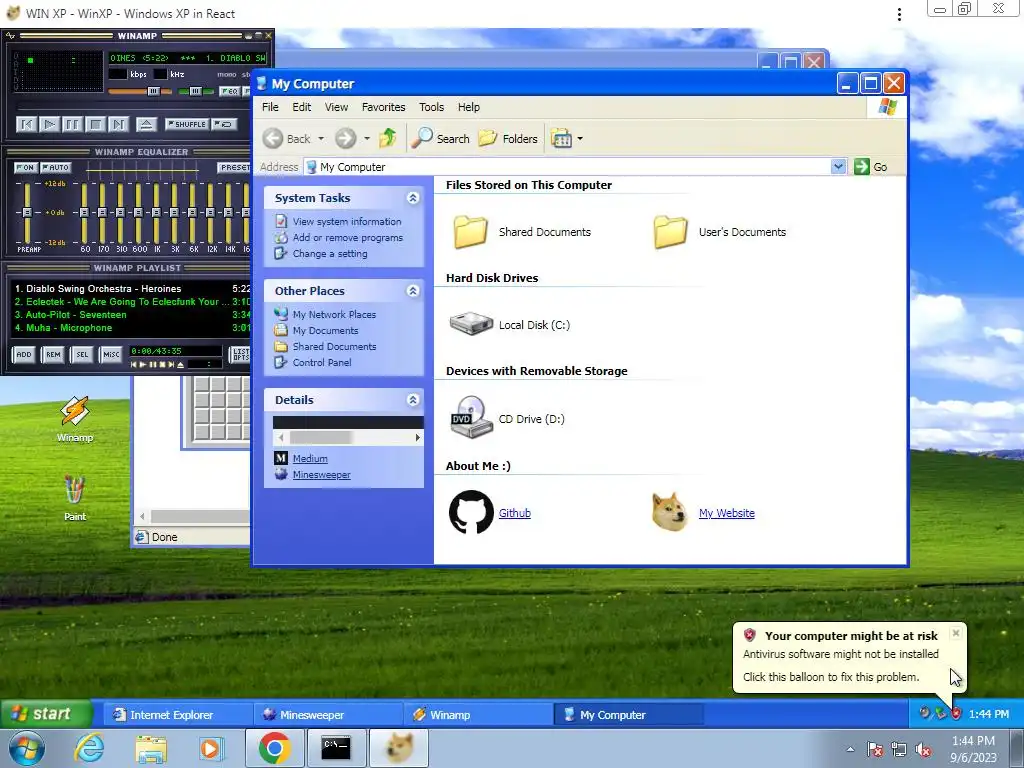
Task: Open equalizer Presets menu
Action: 234,168
